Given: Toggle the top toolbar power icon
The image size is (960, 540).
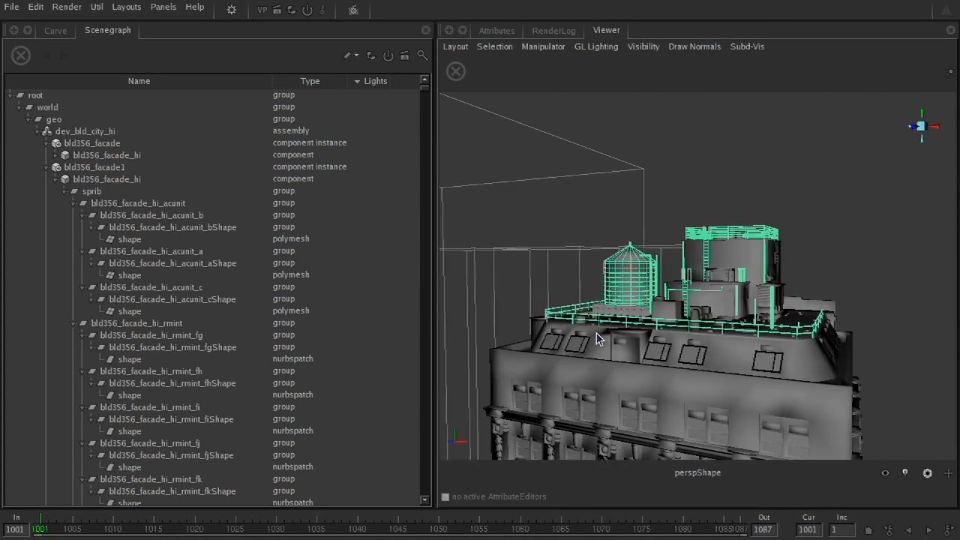Looking at the screenshot, I should [306, 9].
